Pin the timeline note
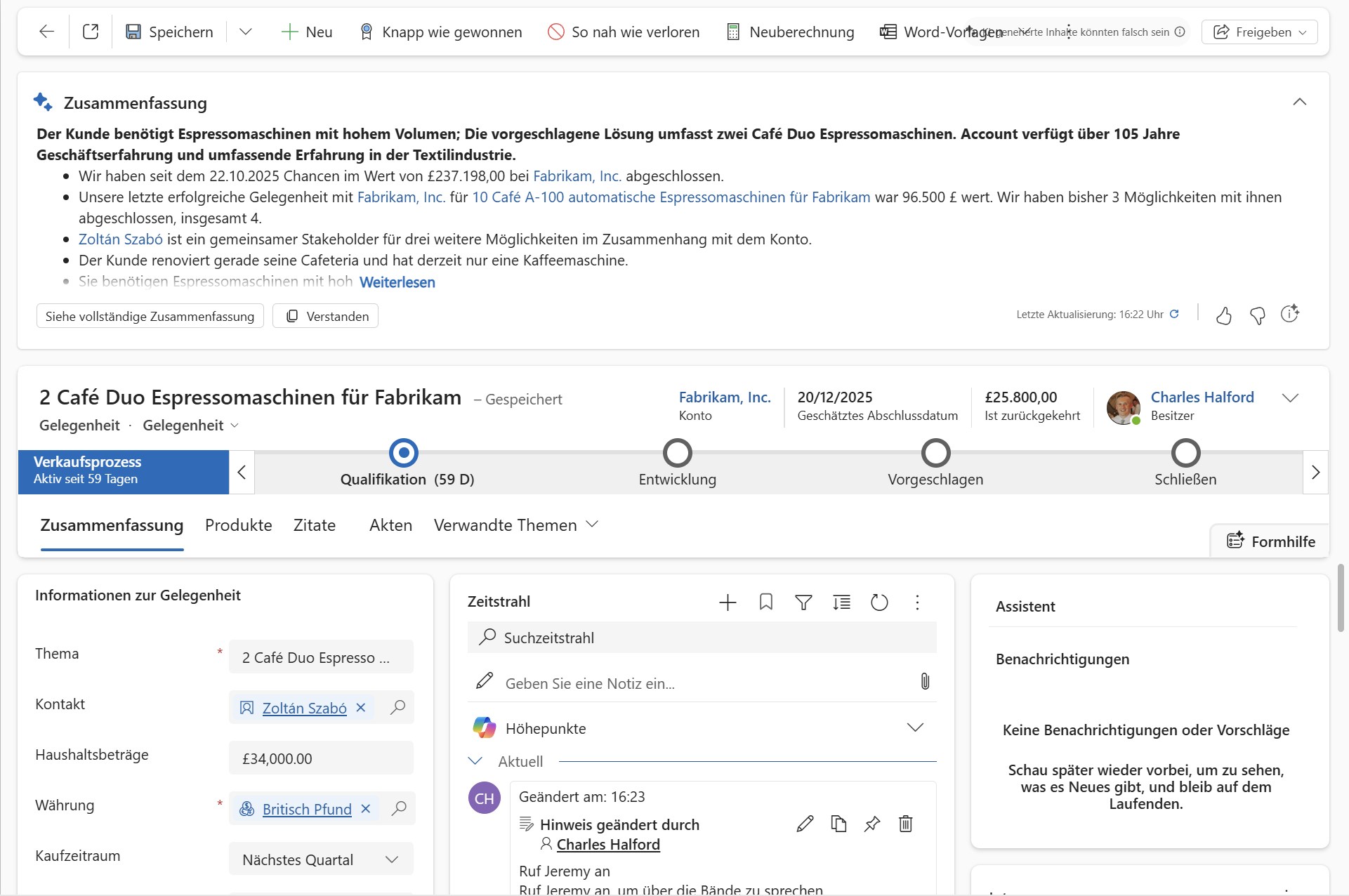 [x=871, y=824]
